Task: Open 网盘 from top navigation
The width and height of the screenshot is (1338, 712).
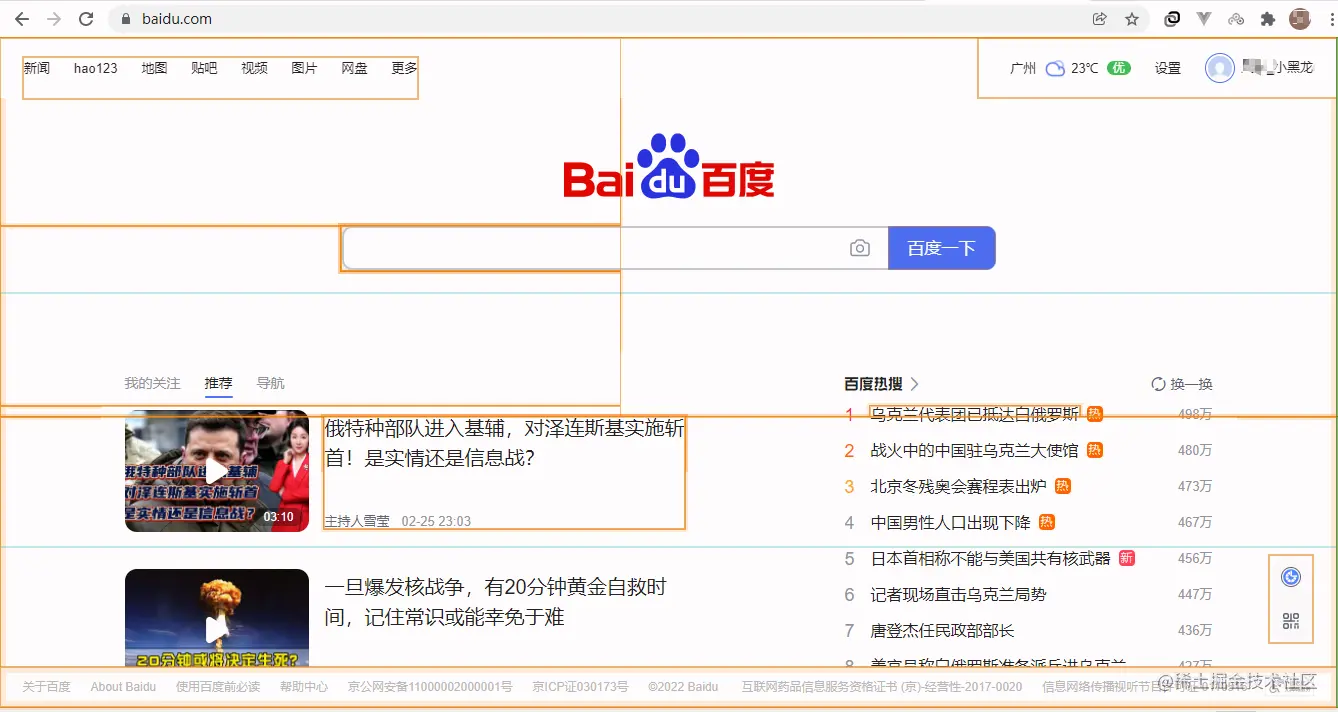Action: 354,68
